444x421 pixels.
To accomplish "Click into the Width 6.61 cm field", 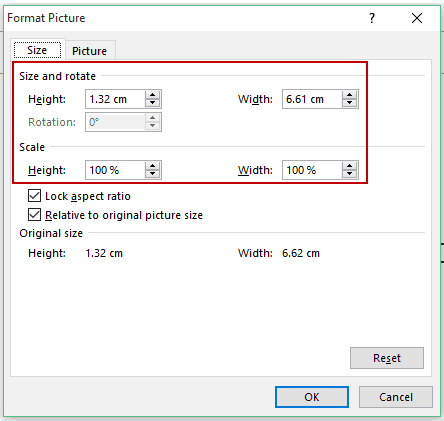I will tap(312, 99).
